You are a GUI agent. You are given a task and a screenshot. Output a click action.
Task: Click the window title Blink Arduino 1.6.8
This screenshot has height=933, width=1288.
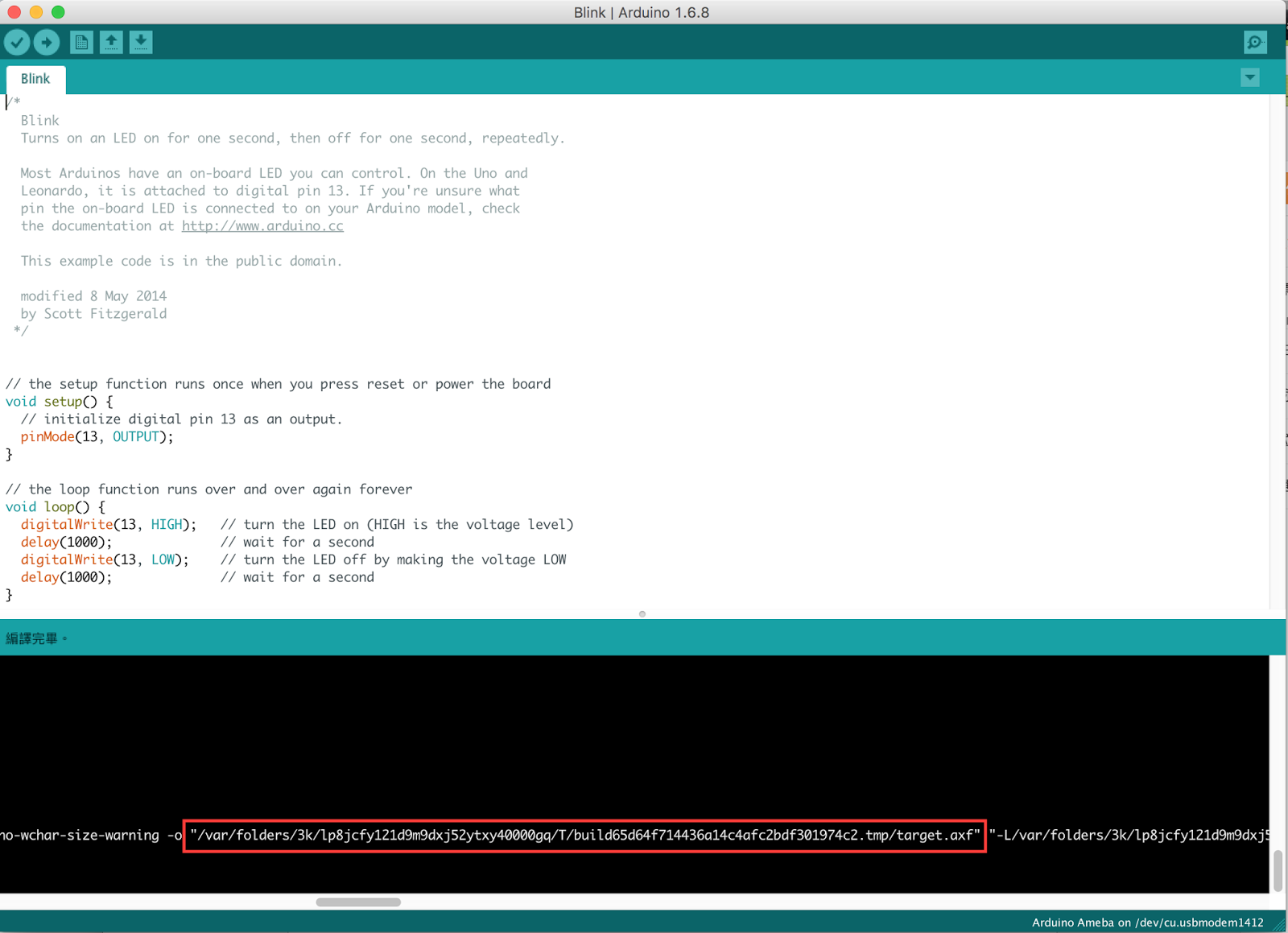tap(642, 12)
